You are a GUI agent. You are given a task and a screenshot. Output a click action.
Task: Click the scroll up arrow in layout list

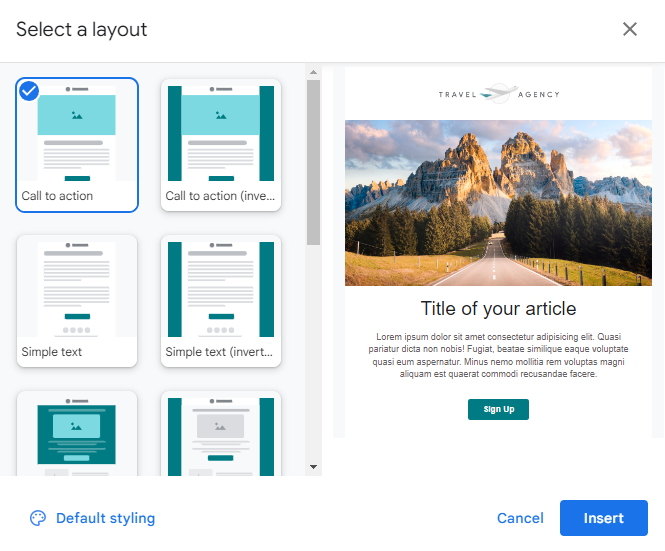coord(313,72)
